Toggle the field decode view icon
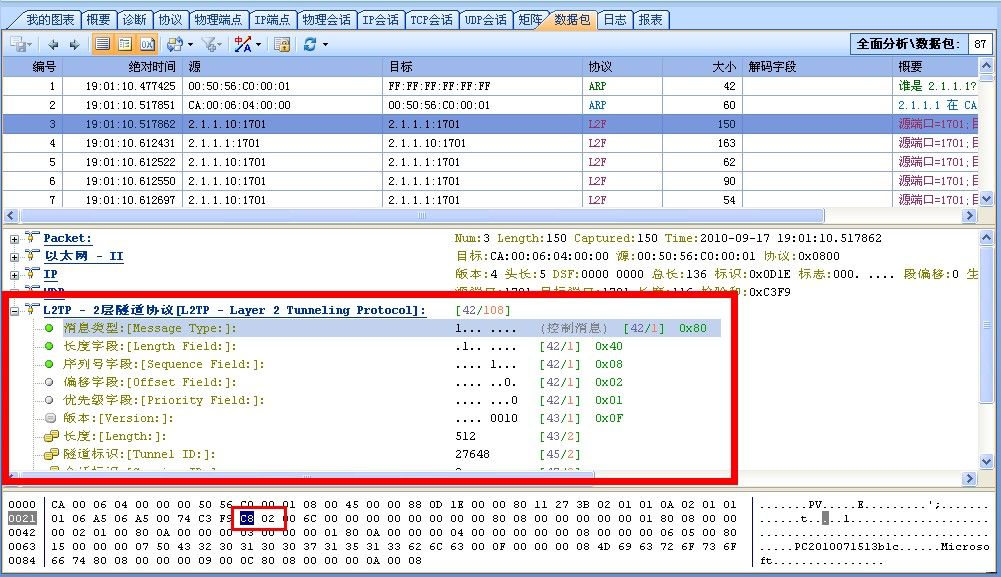Screen dimensions: 1001x577 tap(125, 45)
